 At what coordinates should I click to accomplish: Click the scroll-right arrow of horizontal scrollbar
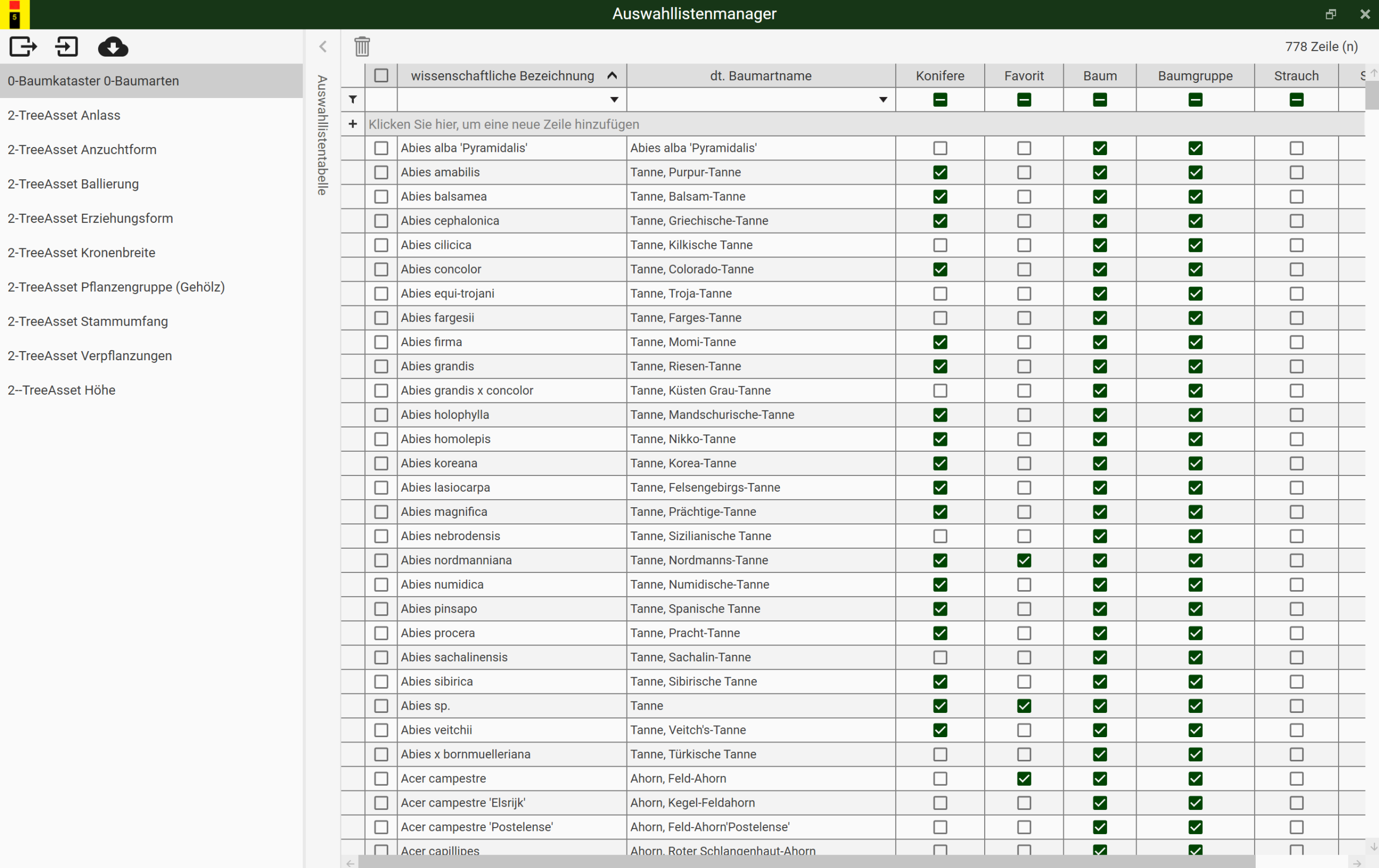[1357, 863]
